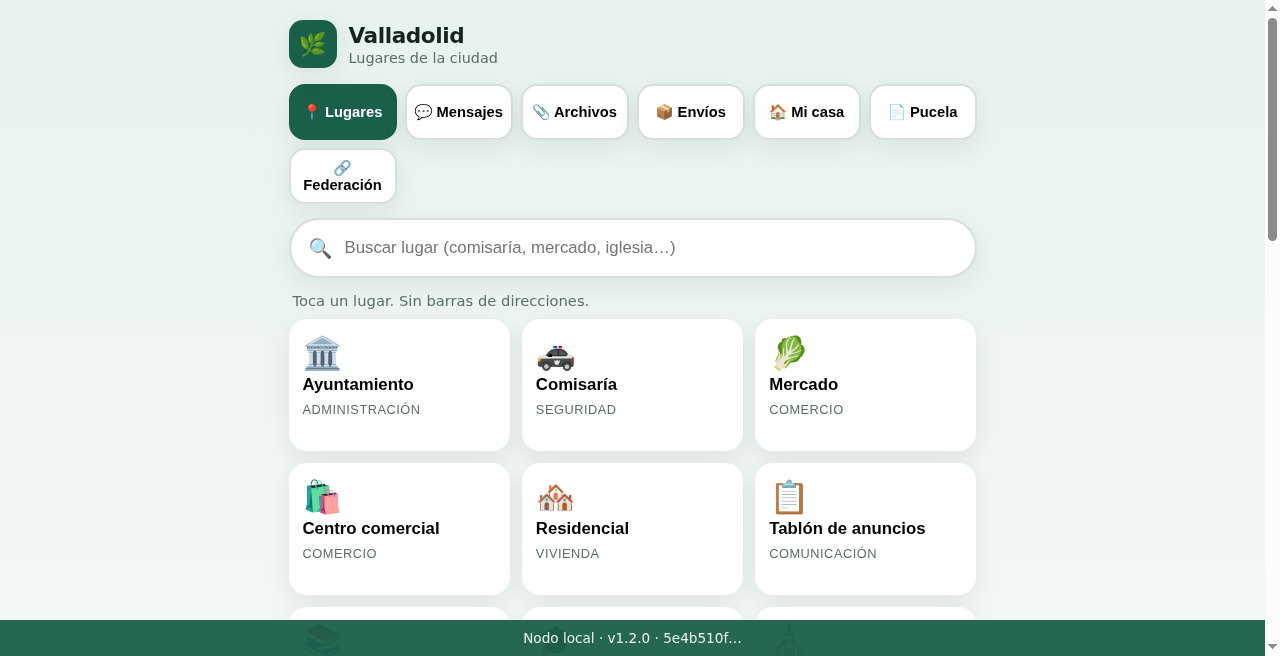Click the Valladolid leaf logo icon
The image size is (1280, 656).
point(313,44)
